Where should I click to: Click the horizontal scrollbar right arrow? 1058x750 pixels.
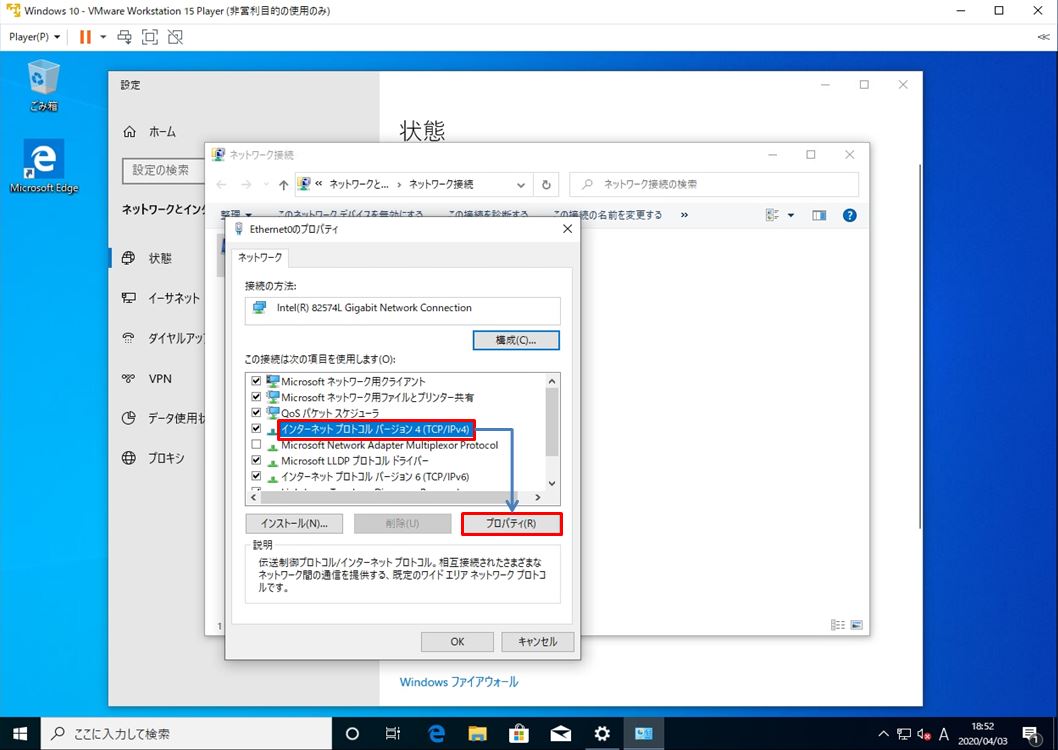(538, 498)
